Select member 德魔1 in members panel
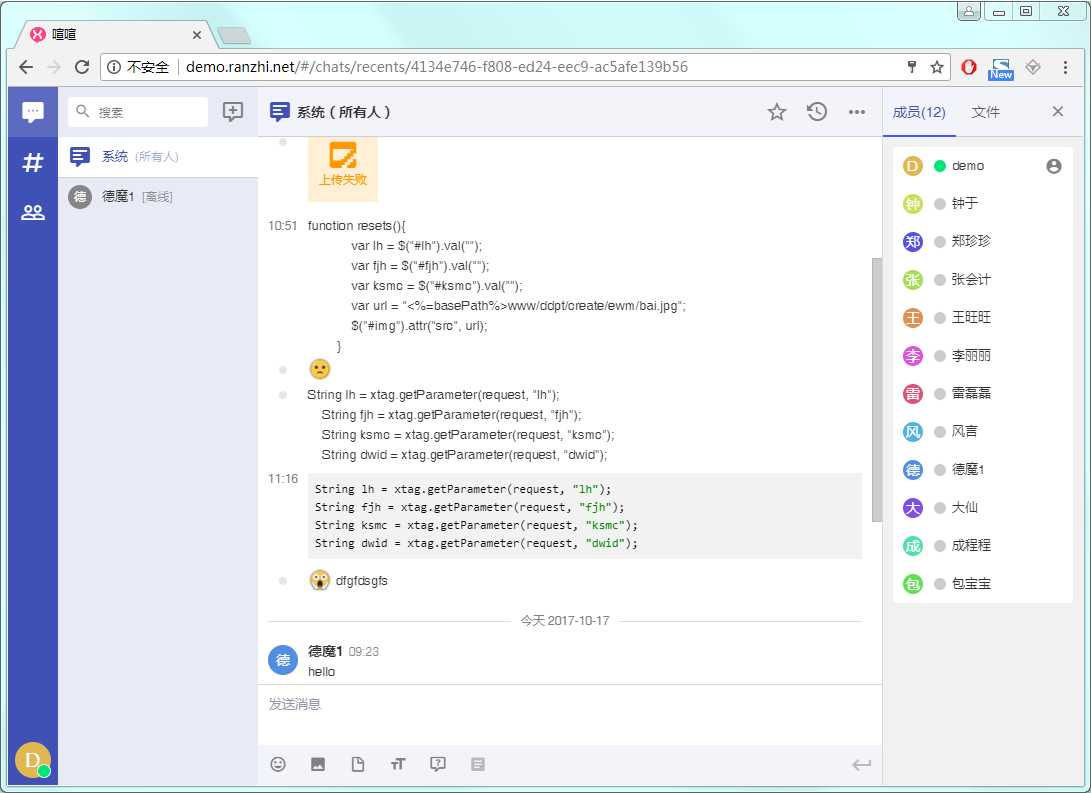The image size is (1091, 793). pyautogui.click(x=982, y=470)
